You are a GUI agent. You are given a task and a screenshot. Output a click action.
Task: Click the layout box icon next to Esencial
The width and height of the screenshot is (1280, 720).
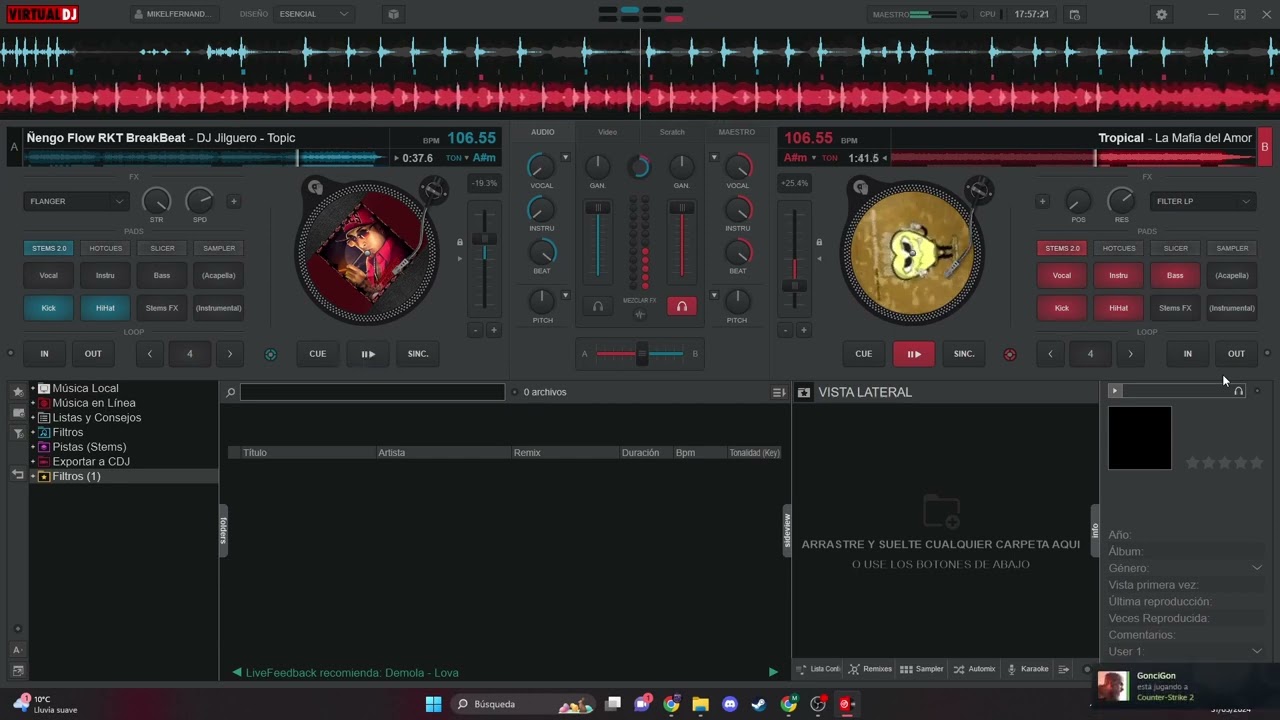[x=393, y=14]
